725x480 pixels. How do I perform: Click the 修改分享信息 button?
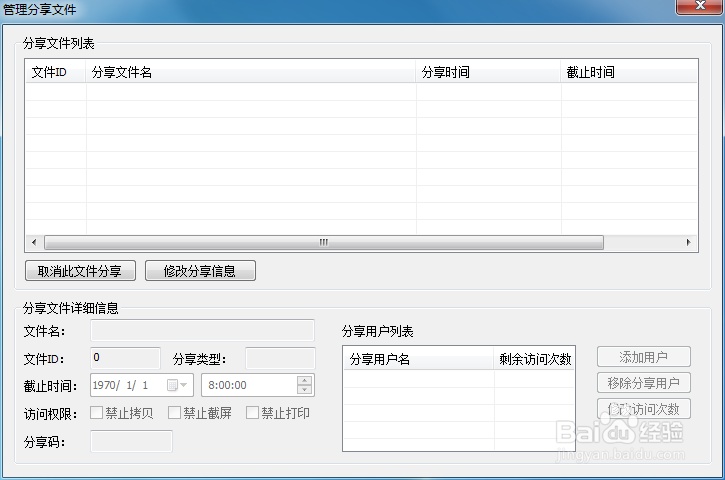(x=200, y=271)
